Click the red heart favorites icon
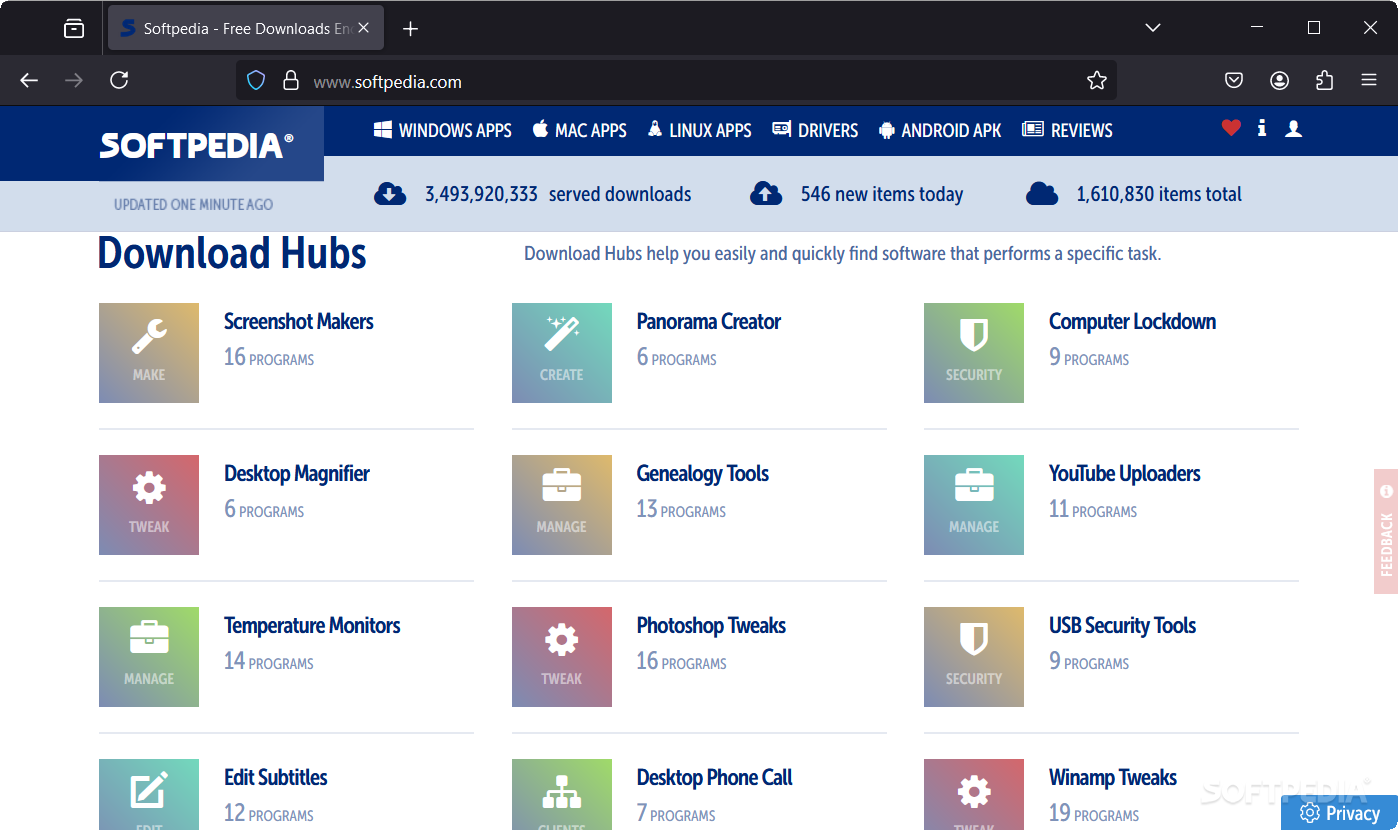The image size is (1398, 830). (x=1231, y=128)
